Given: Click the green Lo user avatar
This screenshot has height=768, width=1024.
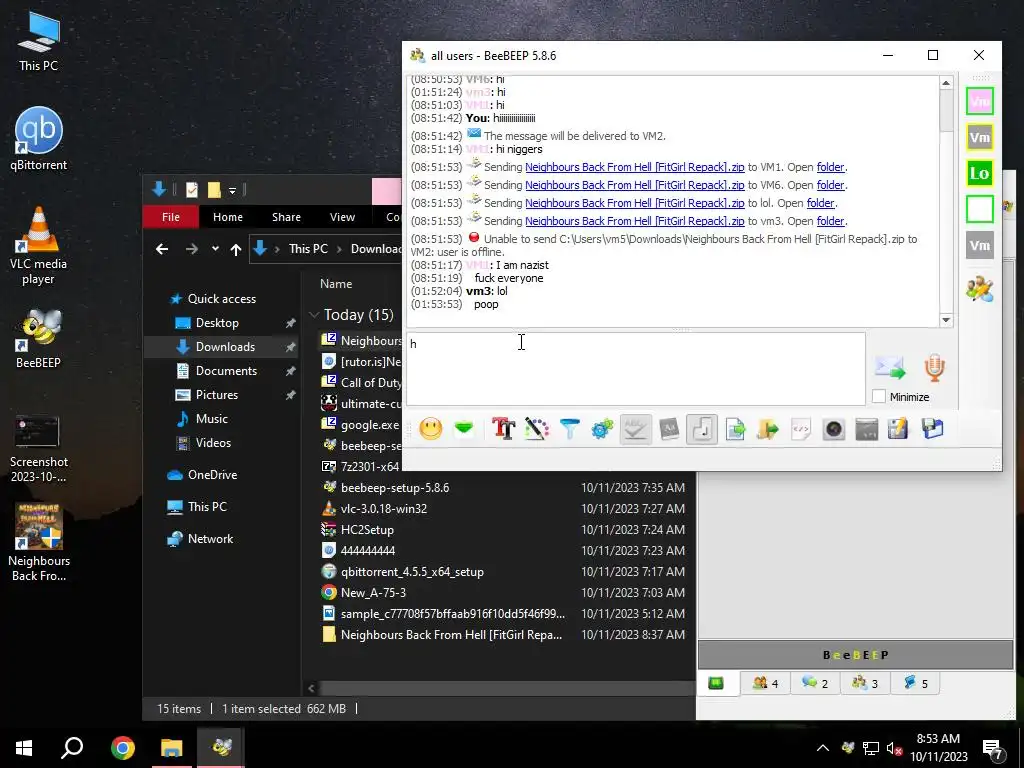Looking at the screenshot, I should click(980, 173).
